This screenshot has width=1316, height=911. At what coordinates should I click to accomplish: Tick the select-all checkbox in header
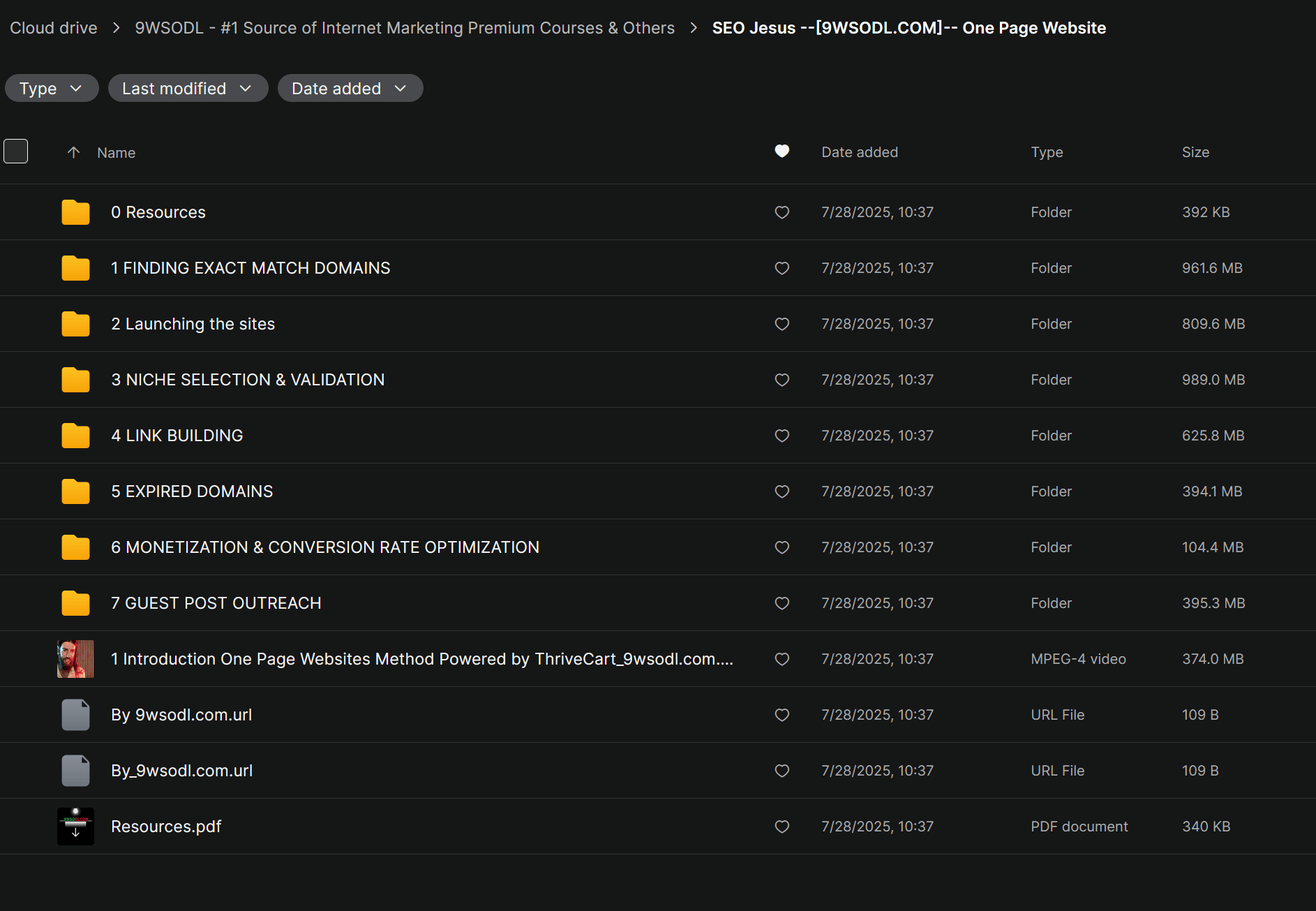click(x=16, y=151)
